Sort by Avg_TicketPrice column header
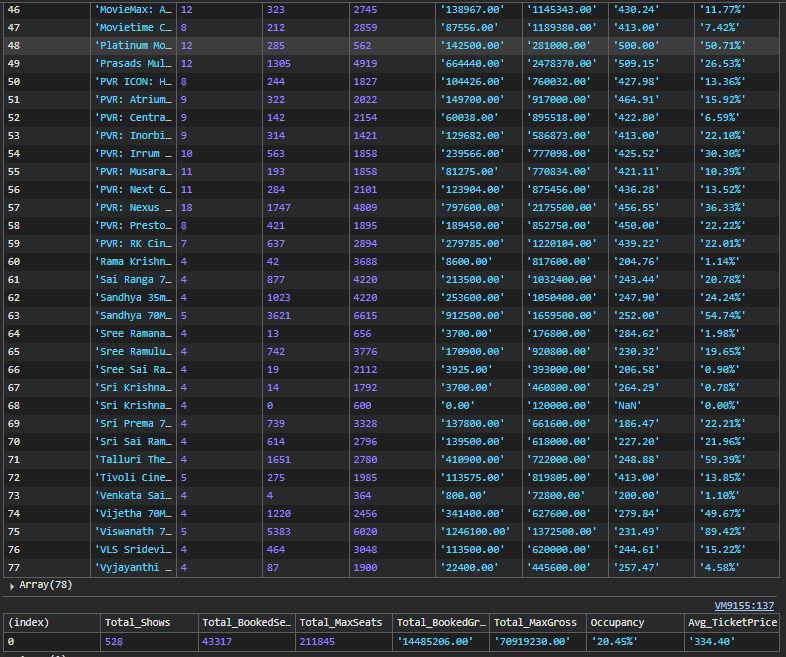Image resolution: width=786 pixels, height=657 pixels. 732,622
